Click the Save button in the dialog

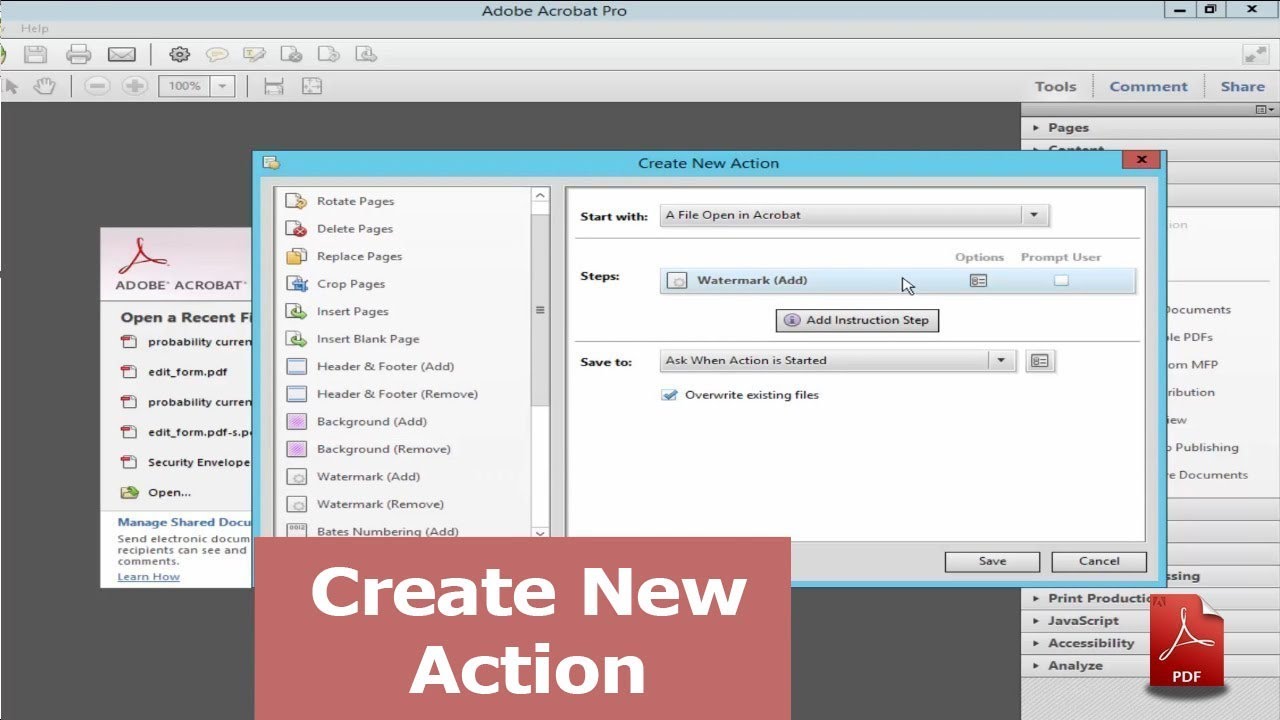point(992,561)
